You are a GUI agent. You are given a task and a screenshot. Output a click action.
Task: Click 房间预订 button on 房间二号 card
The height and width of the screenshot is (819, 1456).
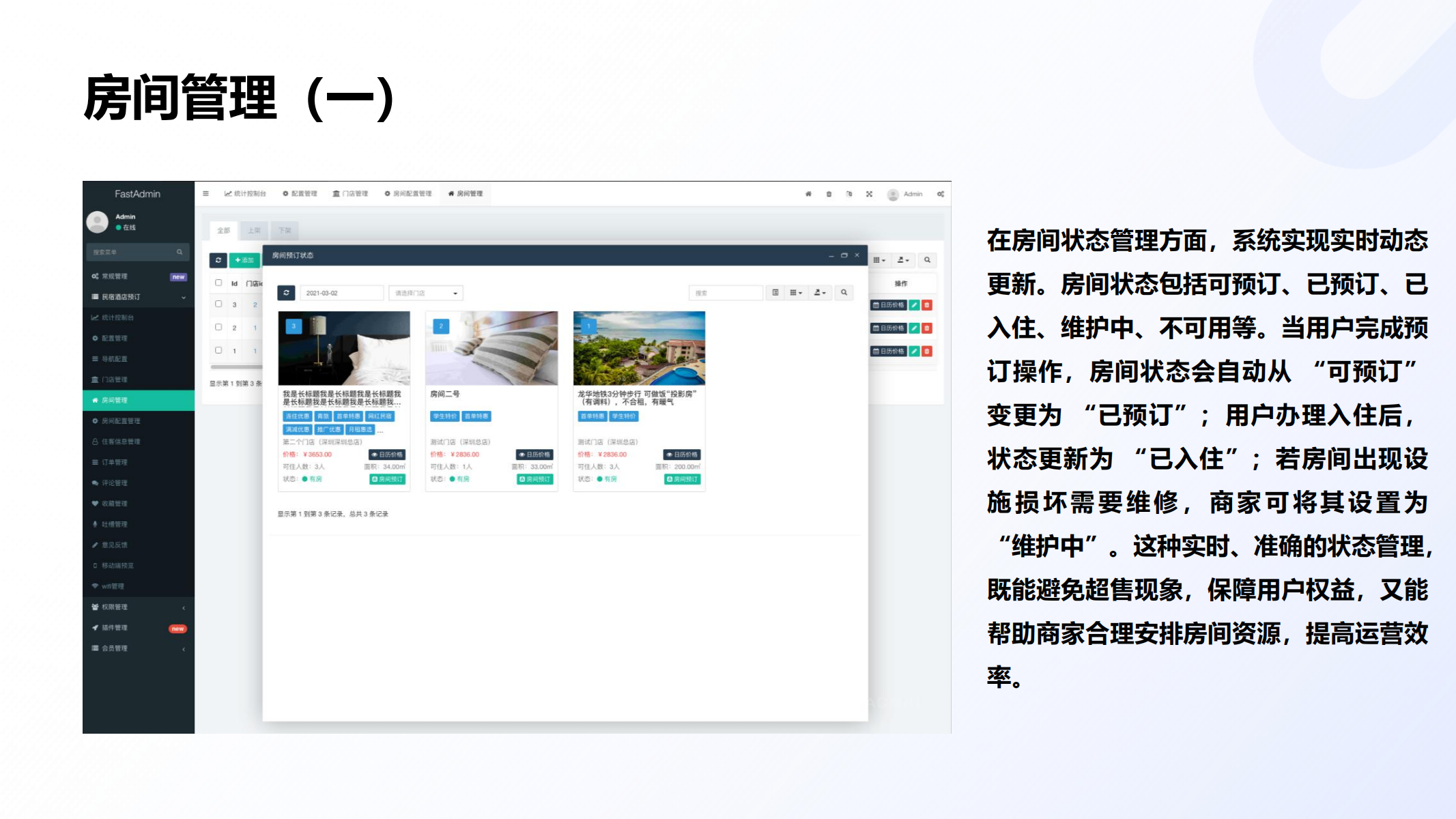[535, 479]
